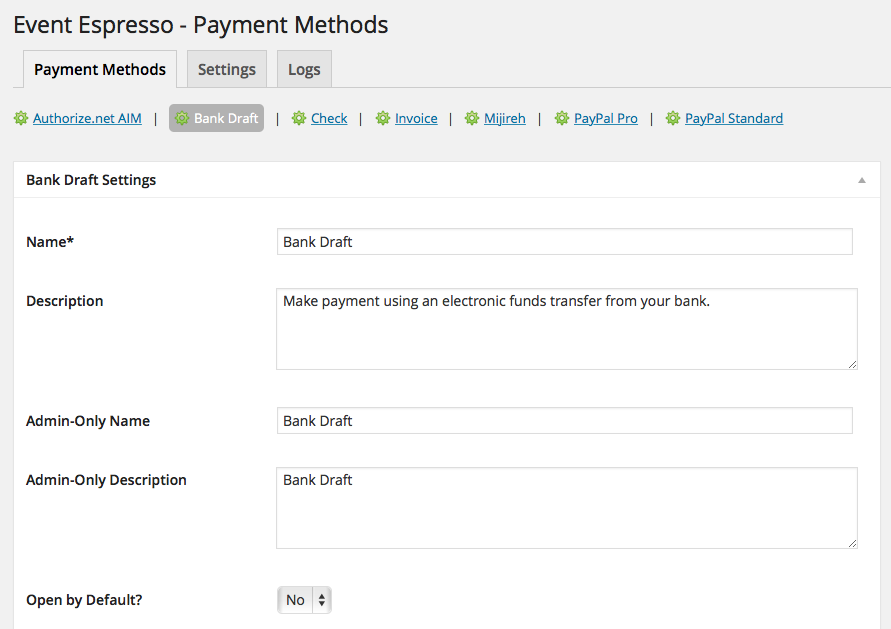Click the gear icon beside Mijireh
Viewport: 891px width, 629px height.
tap(472, 118)
